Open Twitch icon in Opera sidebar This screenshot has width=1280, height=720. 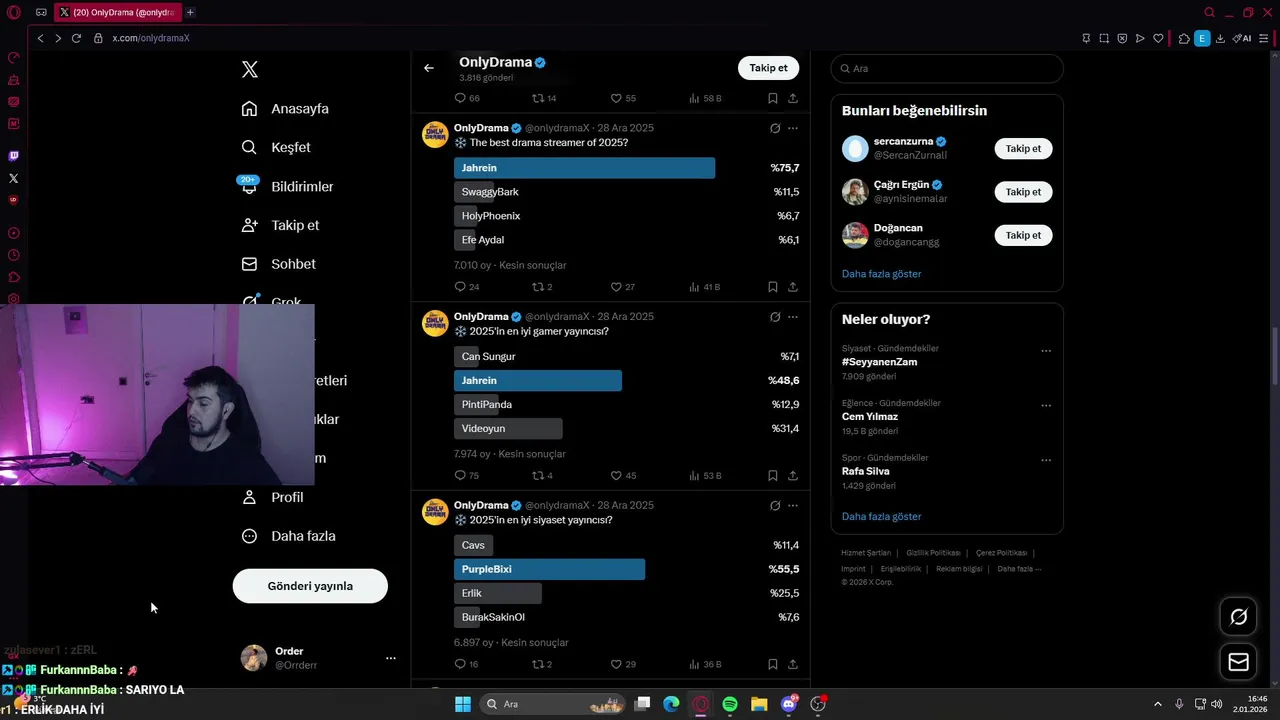13,156
